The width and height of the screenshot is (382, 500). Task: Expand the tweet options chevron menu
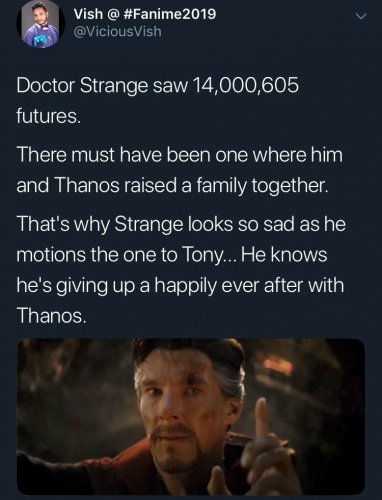click(361, 16)
